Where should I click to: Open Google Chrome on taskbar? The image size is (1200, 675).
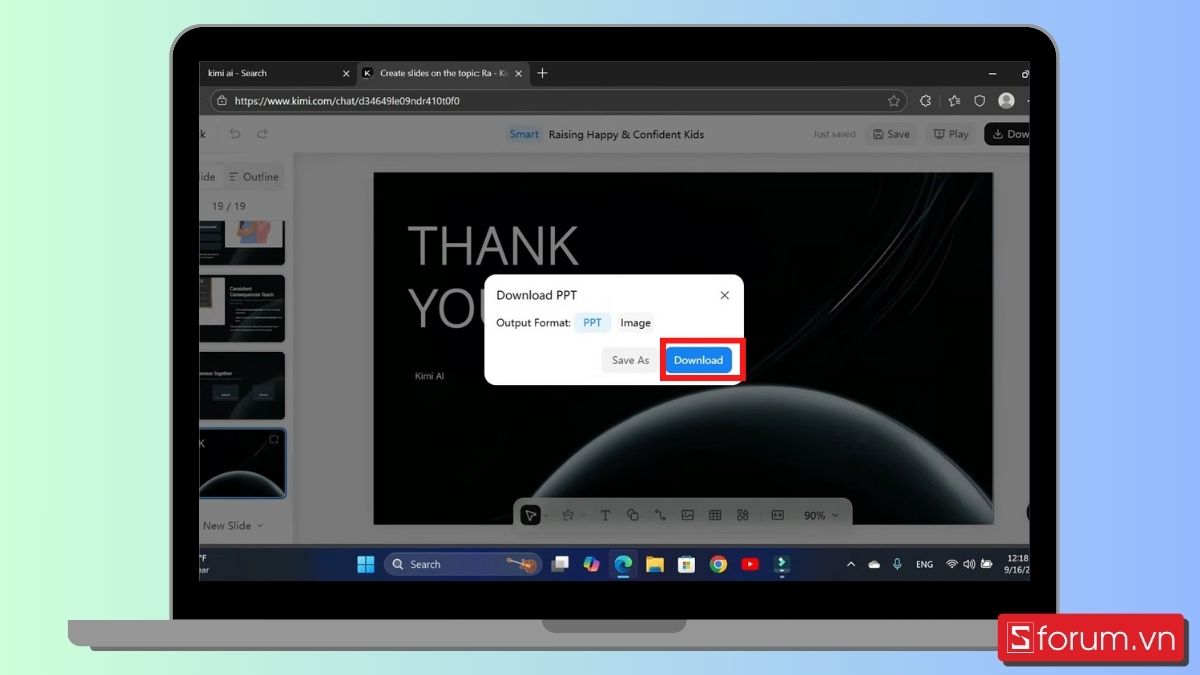(718, 564)
